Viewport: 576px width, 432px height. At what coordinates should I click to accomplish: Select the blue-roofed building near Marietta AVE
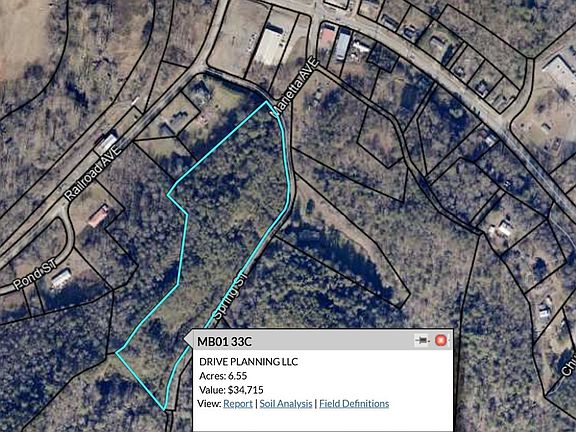[343, 45]
